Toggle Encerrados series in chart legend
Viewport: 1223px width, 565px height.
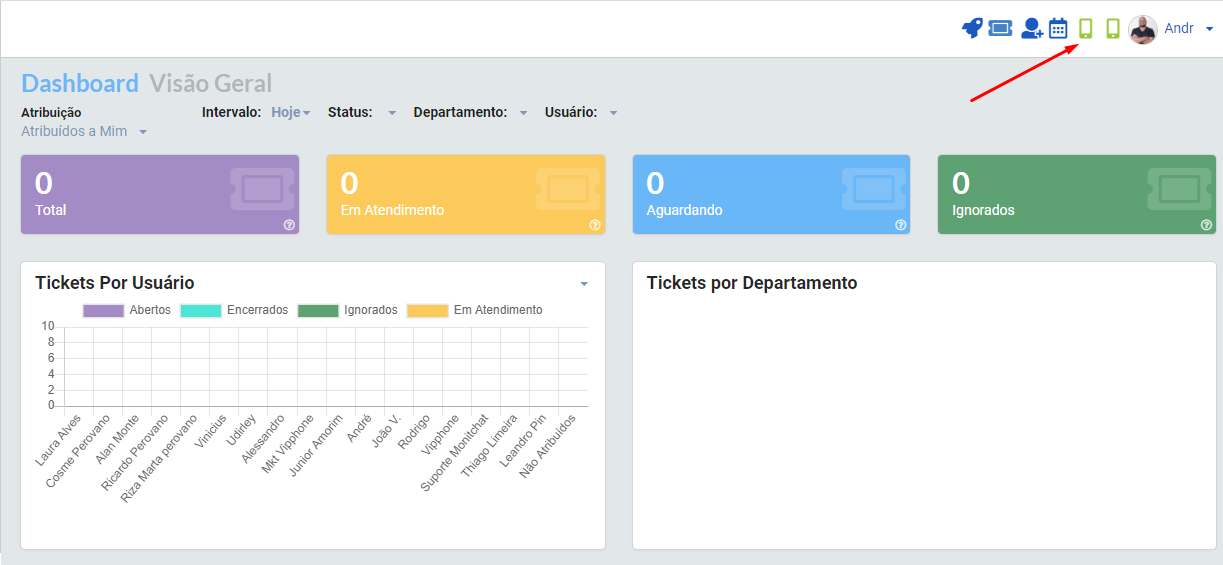[234, 310]
